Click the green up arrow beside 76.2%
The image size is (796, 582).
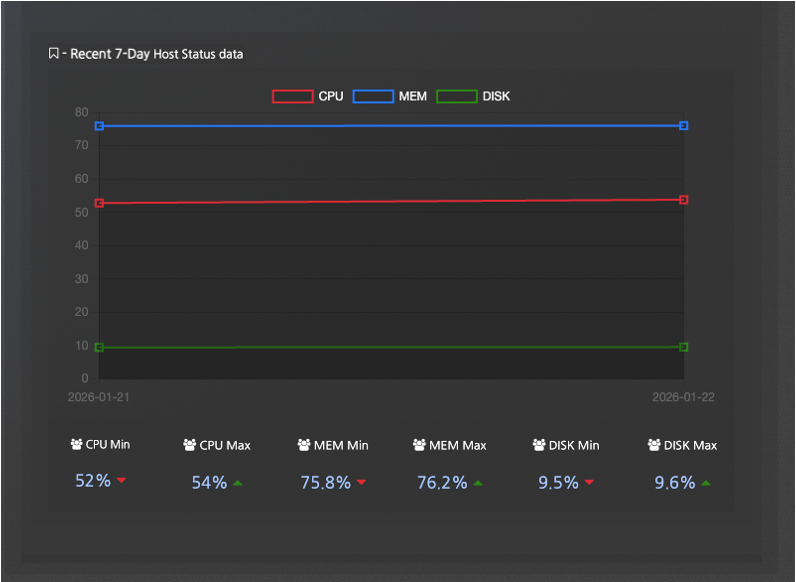coord(477,483)
